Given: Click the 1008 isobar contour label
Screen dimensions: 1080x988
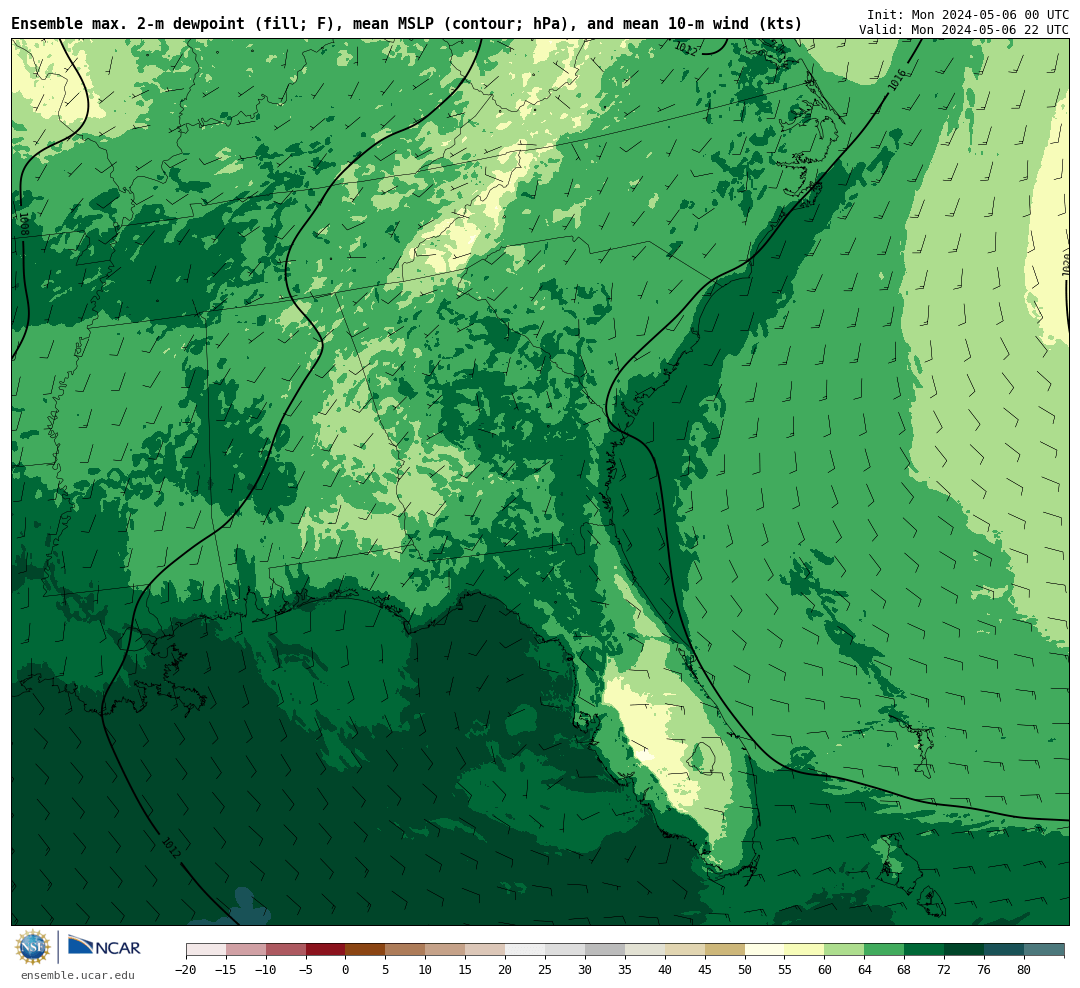Looking at the screenshot, I should [22, 224].
